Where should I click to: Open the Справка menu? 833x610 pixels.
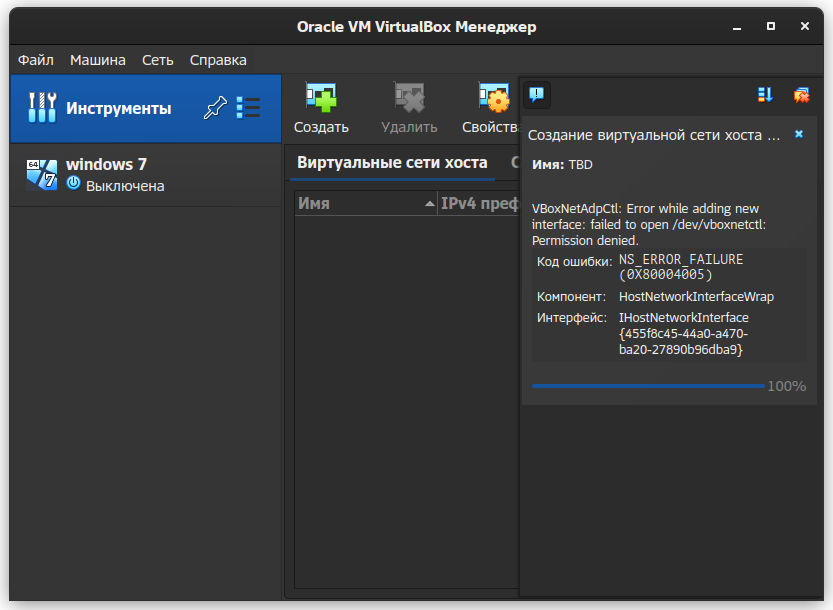[218, 60]
